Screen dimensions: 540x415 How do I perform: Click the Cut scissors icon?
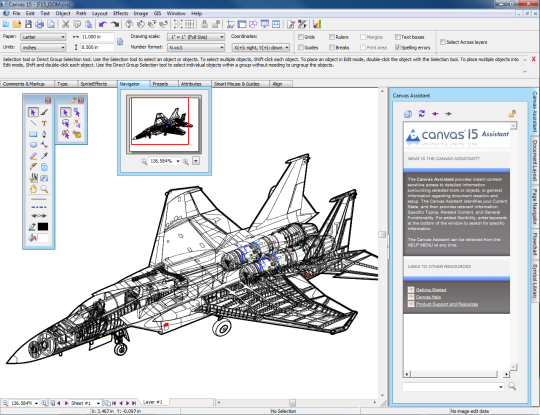pos(65,24)
